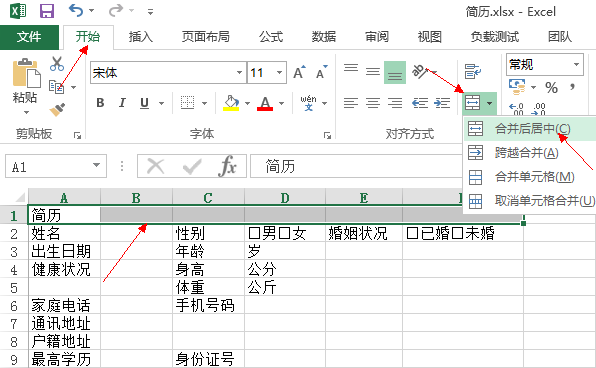Expand the Paste options arrow
Screen dimensions: 596x368
(26, 113)
